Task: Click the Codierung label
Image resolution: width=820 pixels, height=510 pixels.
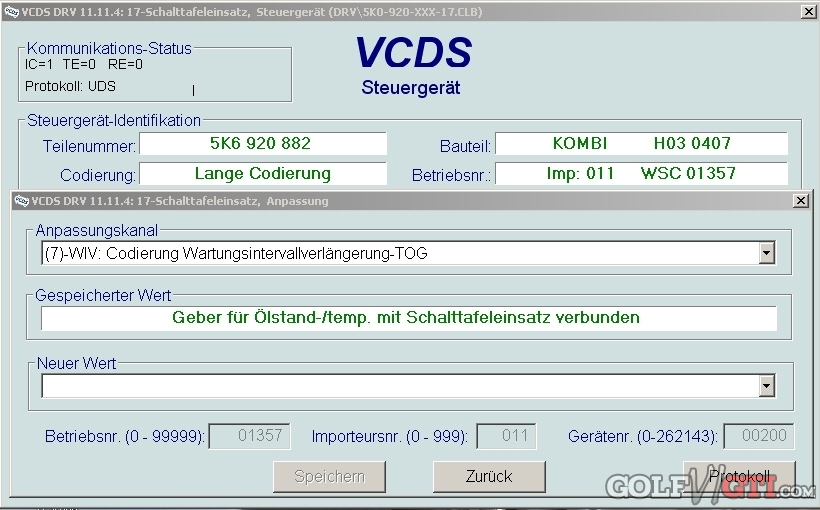Action: 98,175
